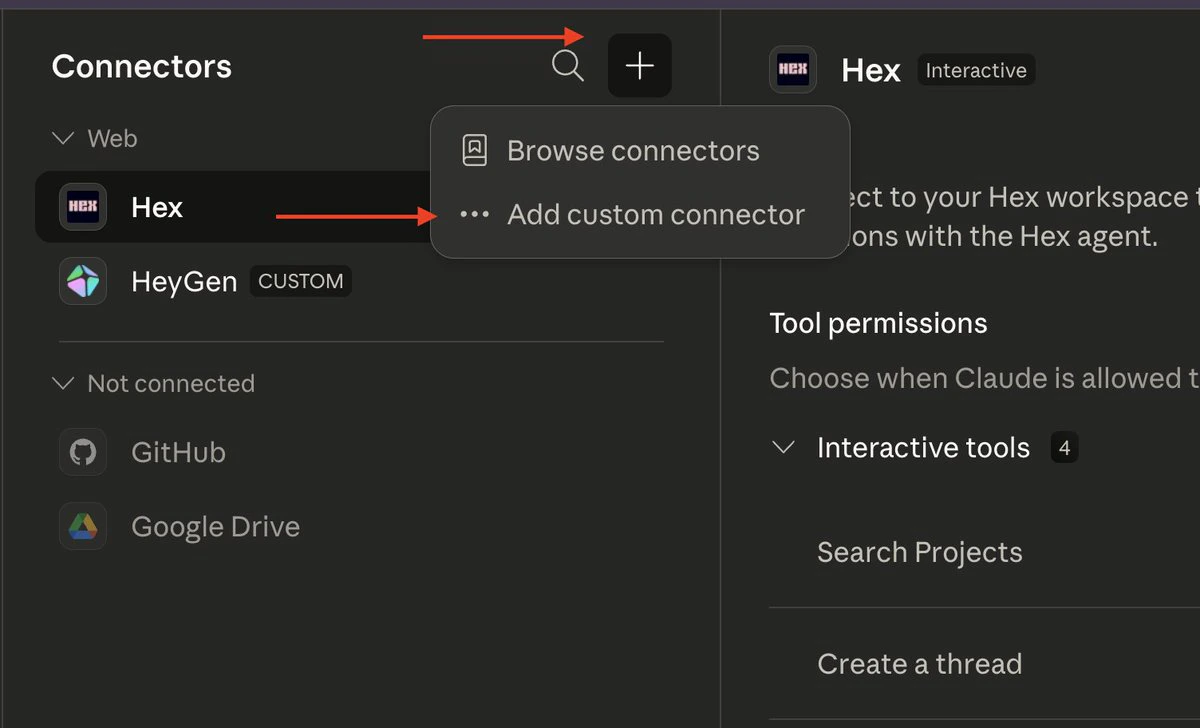The width and height of the screenshot is (1200, 728).
Task: Choose Browse connectors from the menu
Action: coord(633,151)
